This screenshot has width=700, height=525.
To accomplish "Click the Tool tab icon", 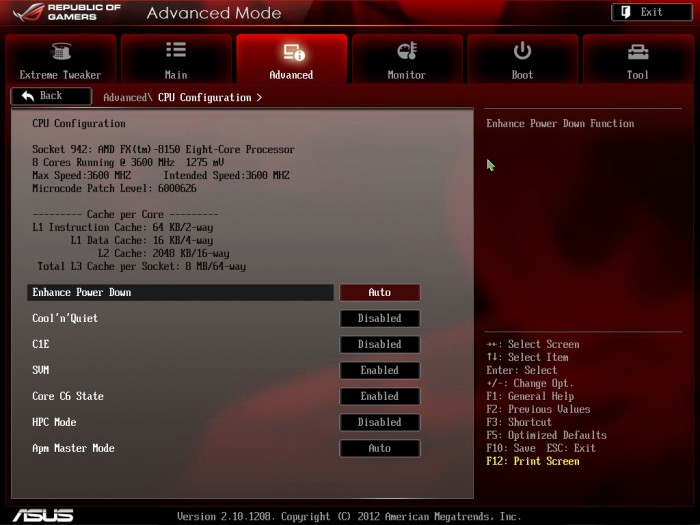I will 638,52.
